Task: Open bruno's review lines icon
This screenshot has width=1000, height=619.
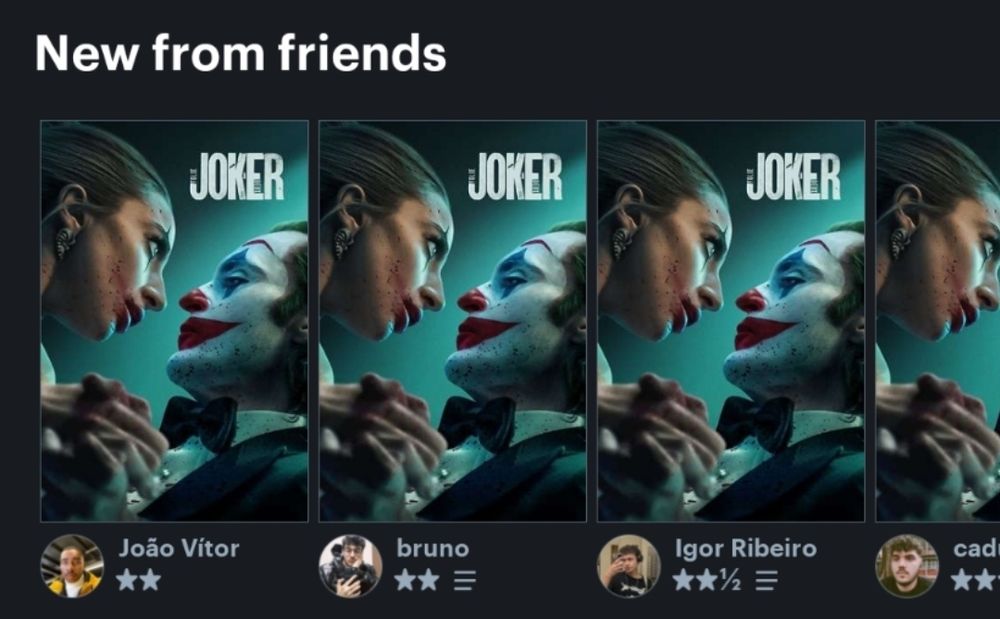Action: [465, 581]
